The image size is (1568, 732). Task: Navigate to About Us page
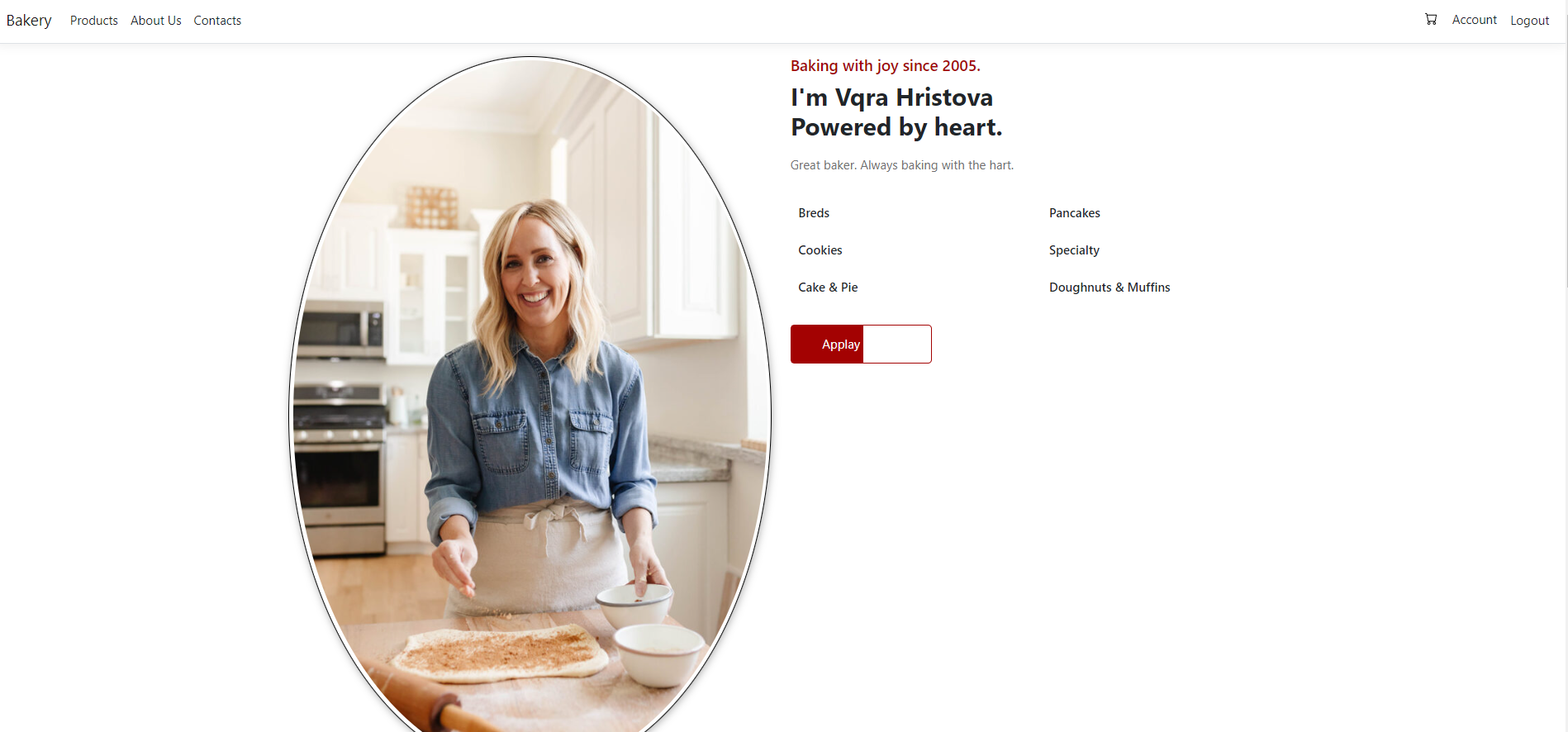click(x=156, y=21)
